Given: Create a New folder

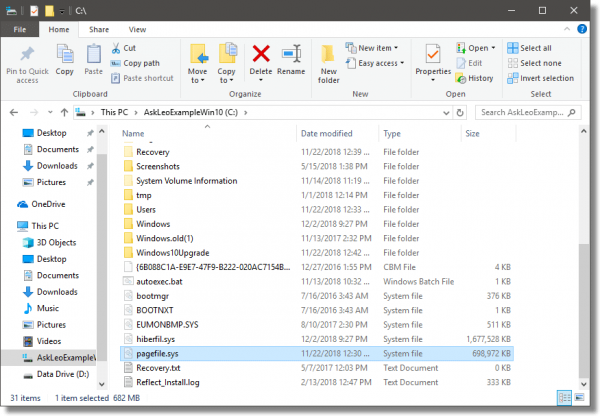Looking at the screenshot, I should 328,63.
